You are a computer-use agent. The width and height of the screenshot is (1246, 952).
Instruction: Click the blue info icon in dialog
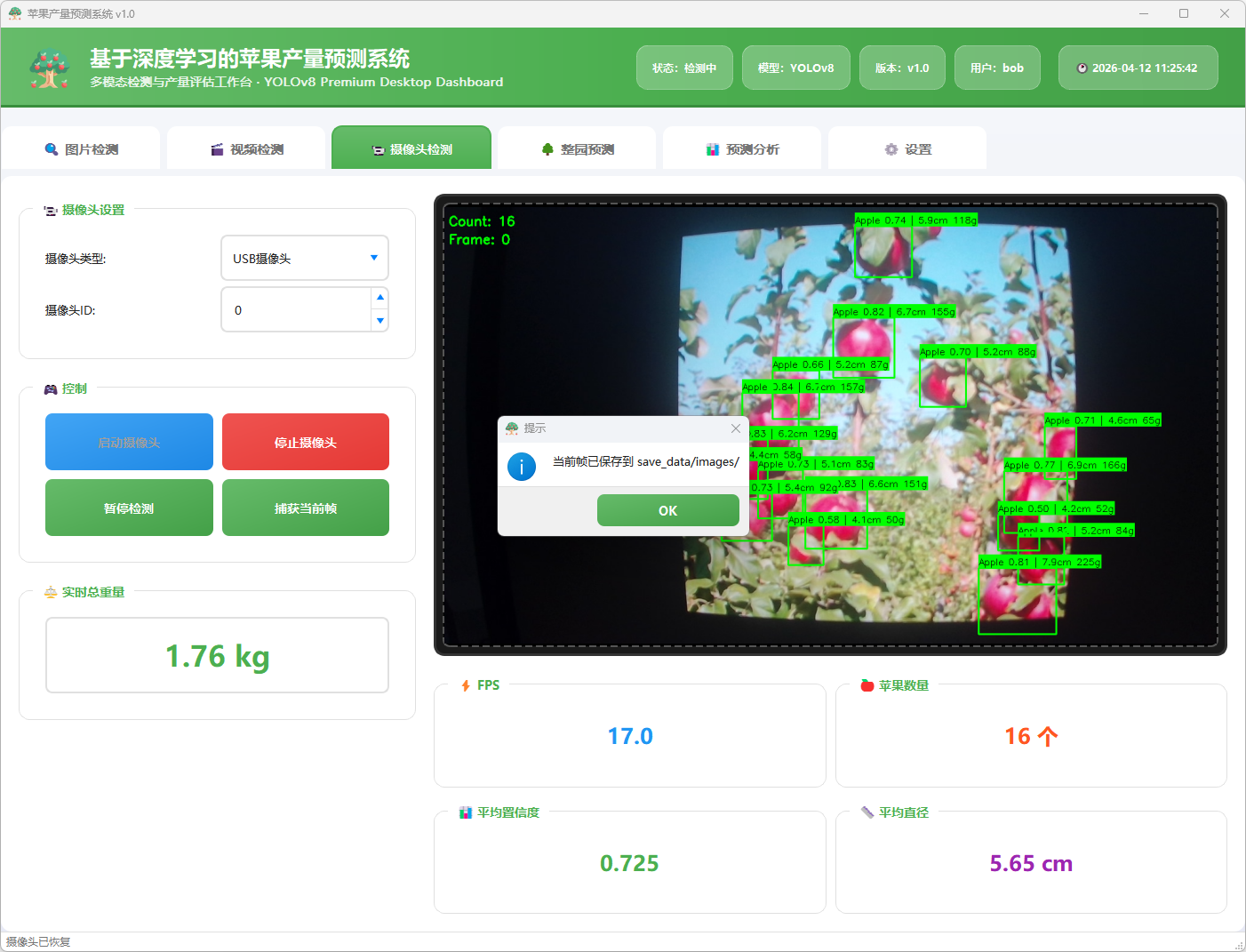522,466
